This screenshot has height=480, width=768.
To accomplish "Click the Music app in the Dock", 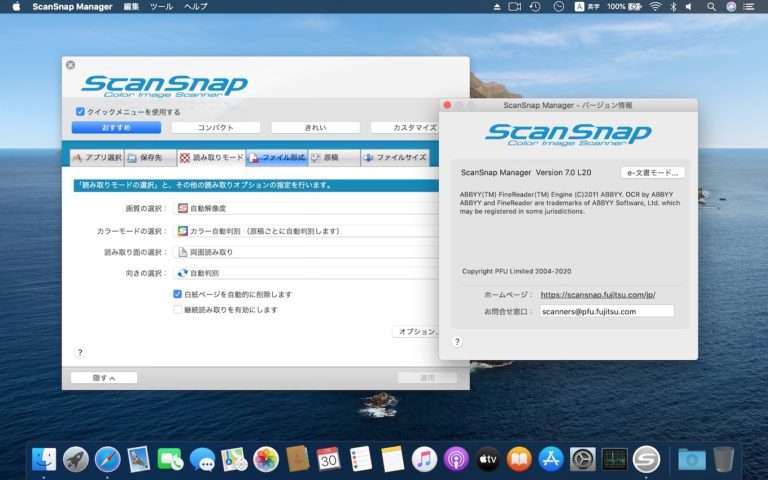I will coord(424,459).
